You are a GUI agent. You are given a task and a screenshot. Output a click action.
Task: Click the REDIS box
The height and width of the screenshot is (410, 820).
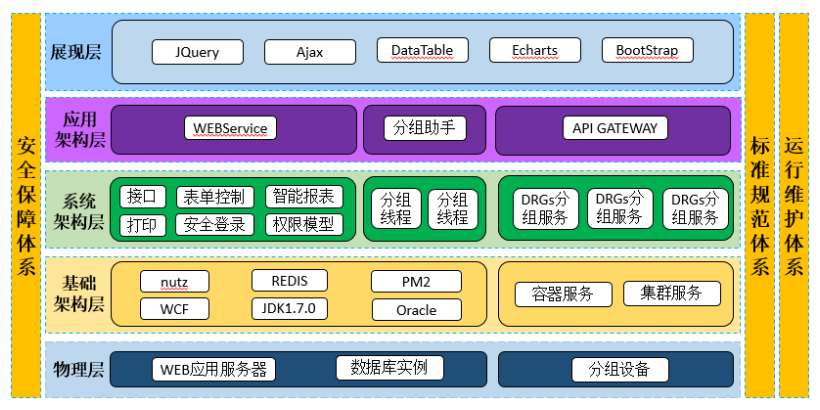(x=289, y=280)
